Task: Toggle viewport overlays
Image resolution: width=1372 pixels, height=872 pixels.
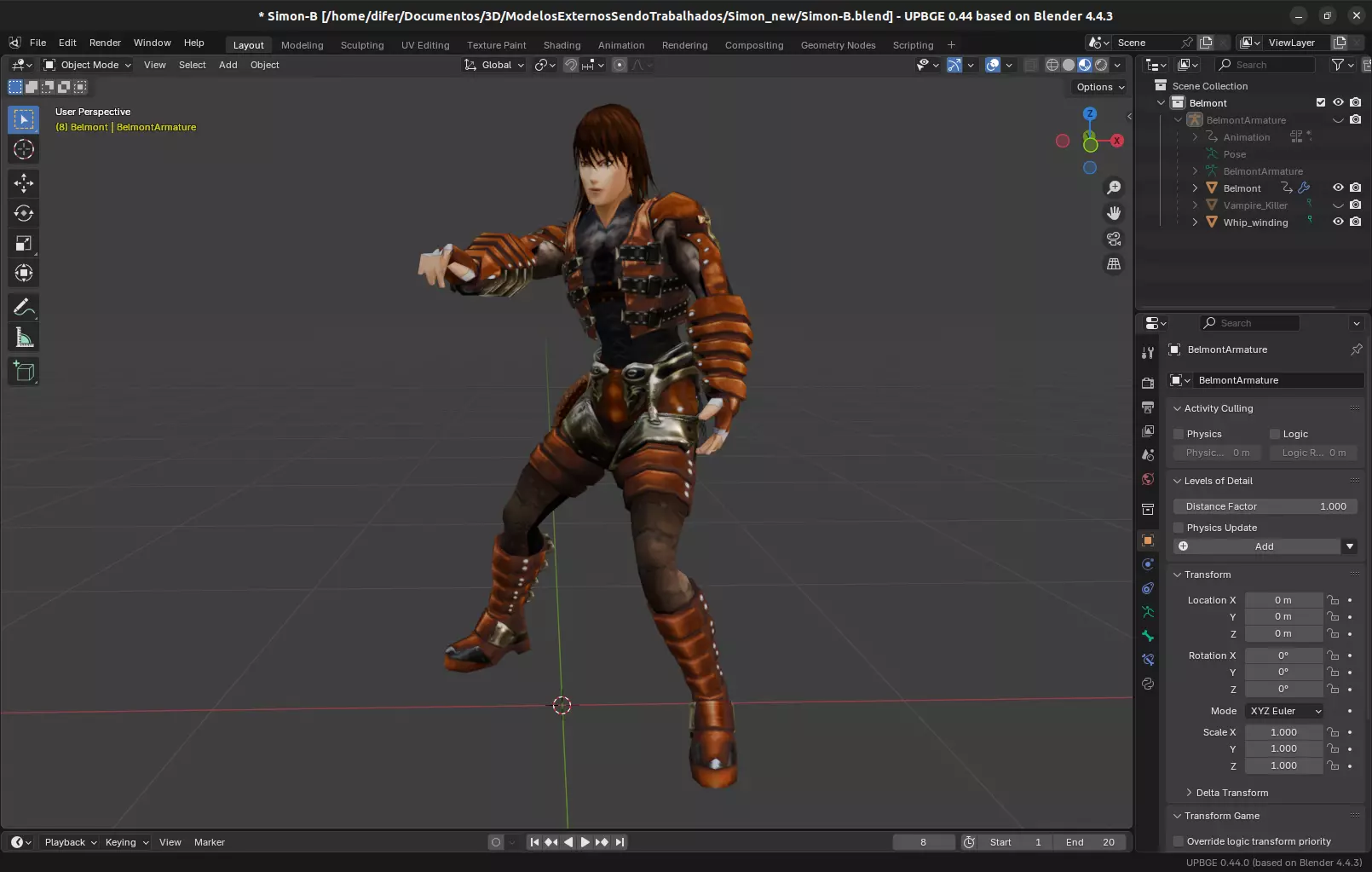Action: point(992,65)
